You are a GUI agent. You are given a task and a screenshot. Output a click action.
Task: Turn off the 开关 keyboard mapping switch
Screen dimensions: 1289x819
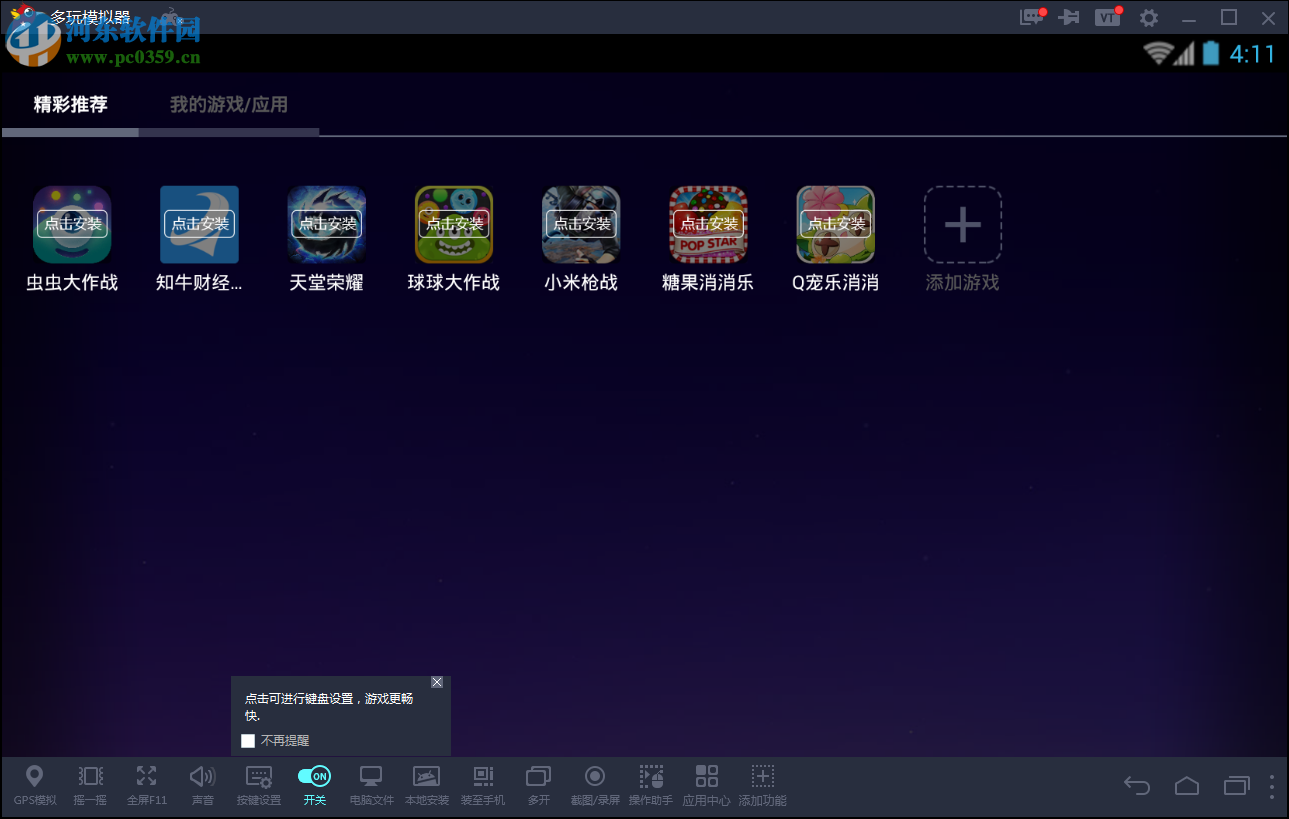coord(314,775)
